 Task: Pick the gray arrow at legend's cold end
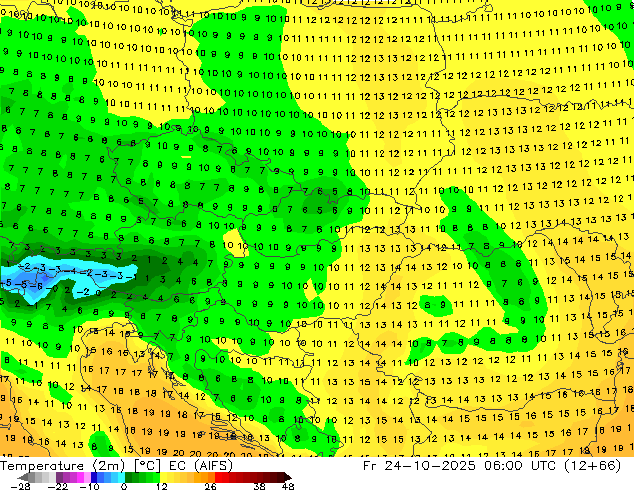(23, 477)
